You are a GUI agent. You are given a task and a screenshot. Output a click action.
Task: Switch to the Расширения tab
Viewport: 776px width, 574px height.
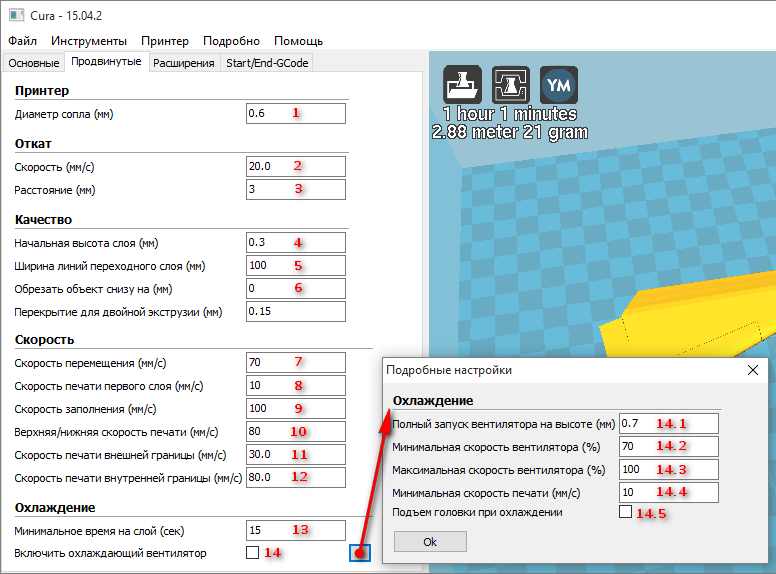(x=184, y=63)
